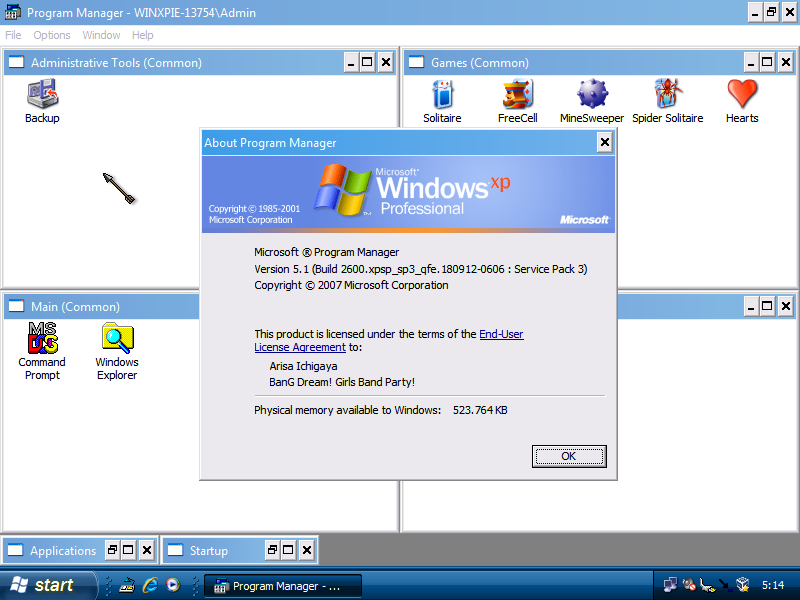Minimize the Administrative Tools group window
Image resolution: width=800 pixels, height=600 pixels.
[x=351, y=62]
